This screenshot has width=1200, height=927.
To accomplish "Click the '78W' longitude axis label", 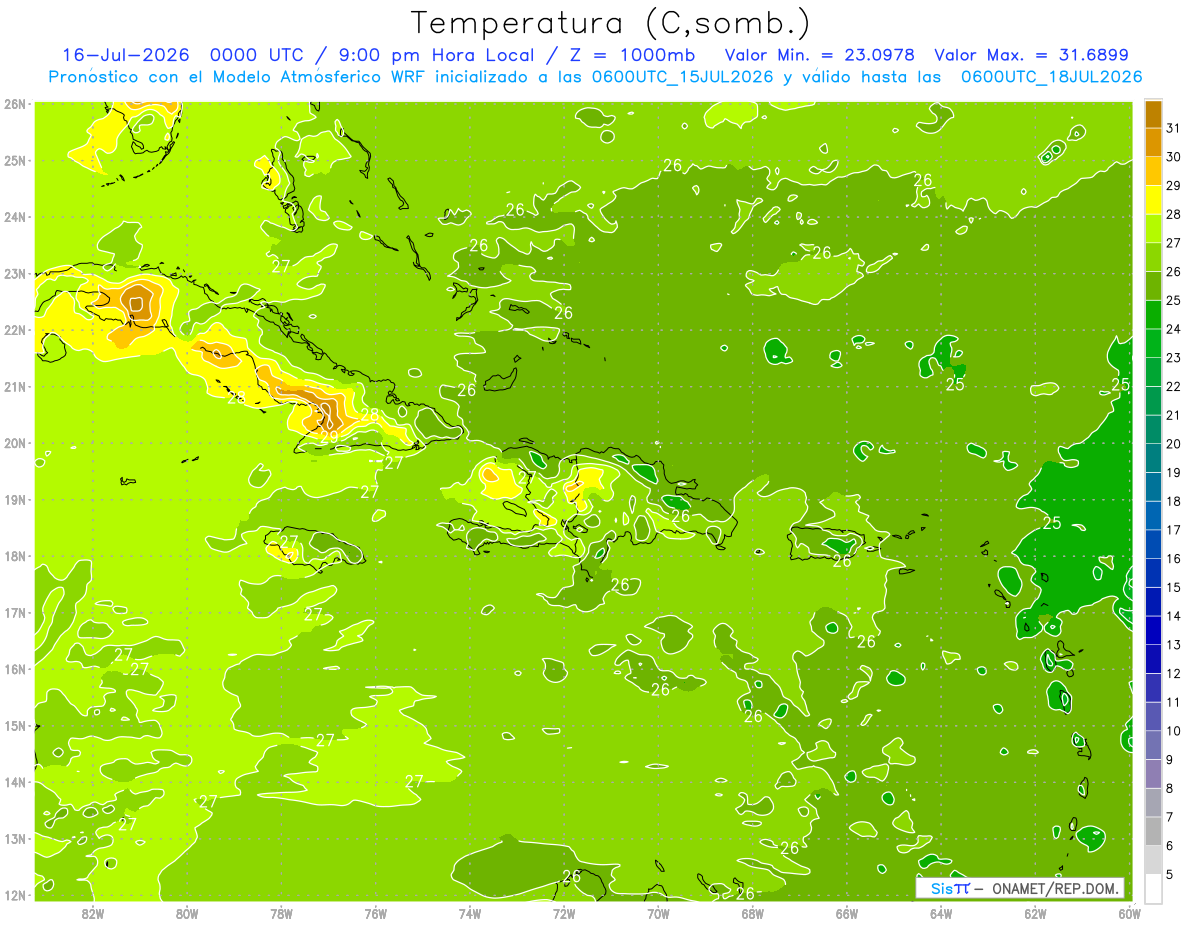I will [281, 913].
